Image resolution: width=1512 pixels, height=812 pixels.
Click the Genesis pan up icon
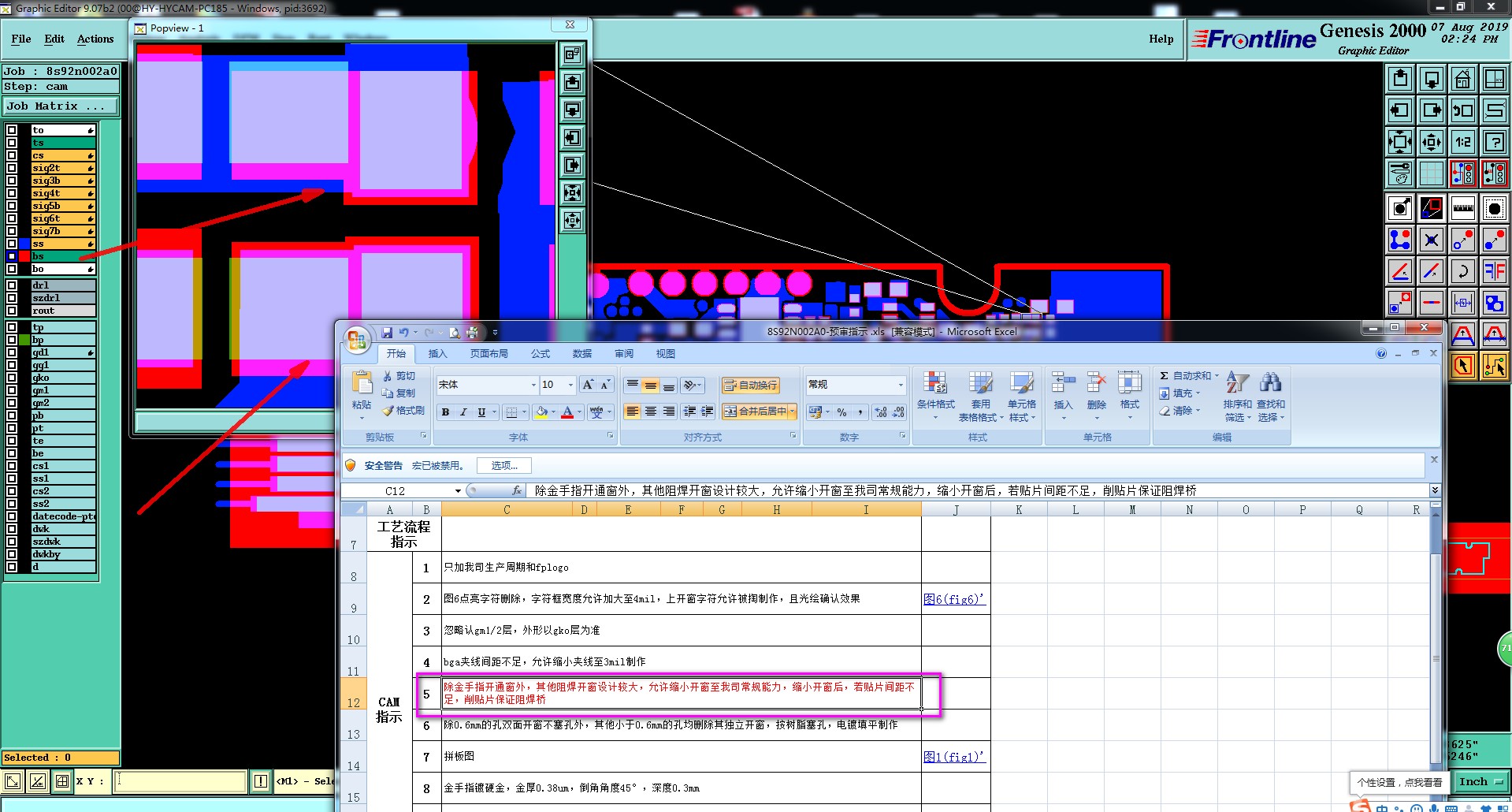pos(1400,79)
